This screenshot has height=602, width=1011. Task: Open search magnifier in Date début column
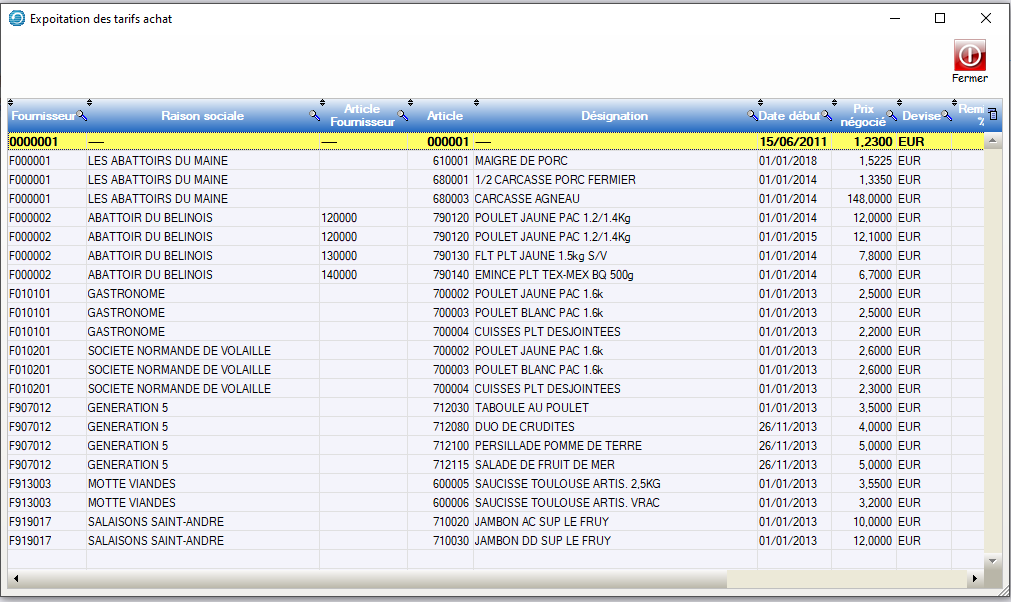(826, 116)
